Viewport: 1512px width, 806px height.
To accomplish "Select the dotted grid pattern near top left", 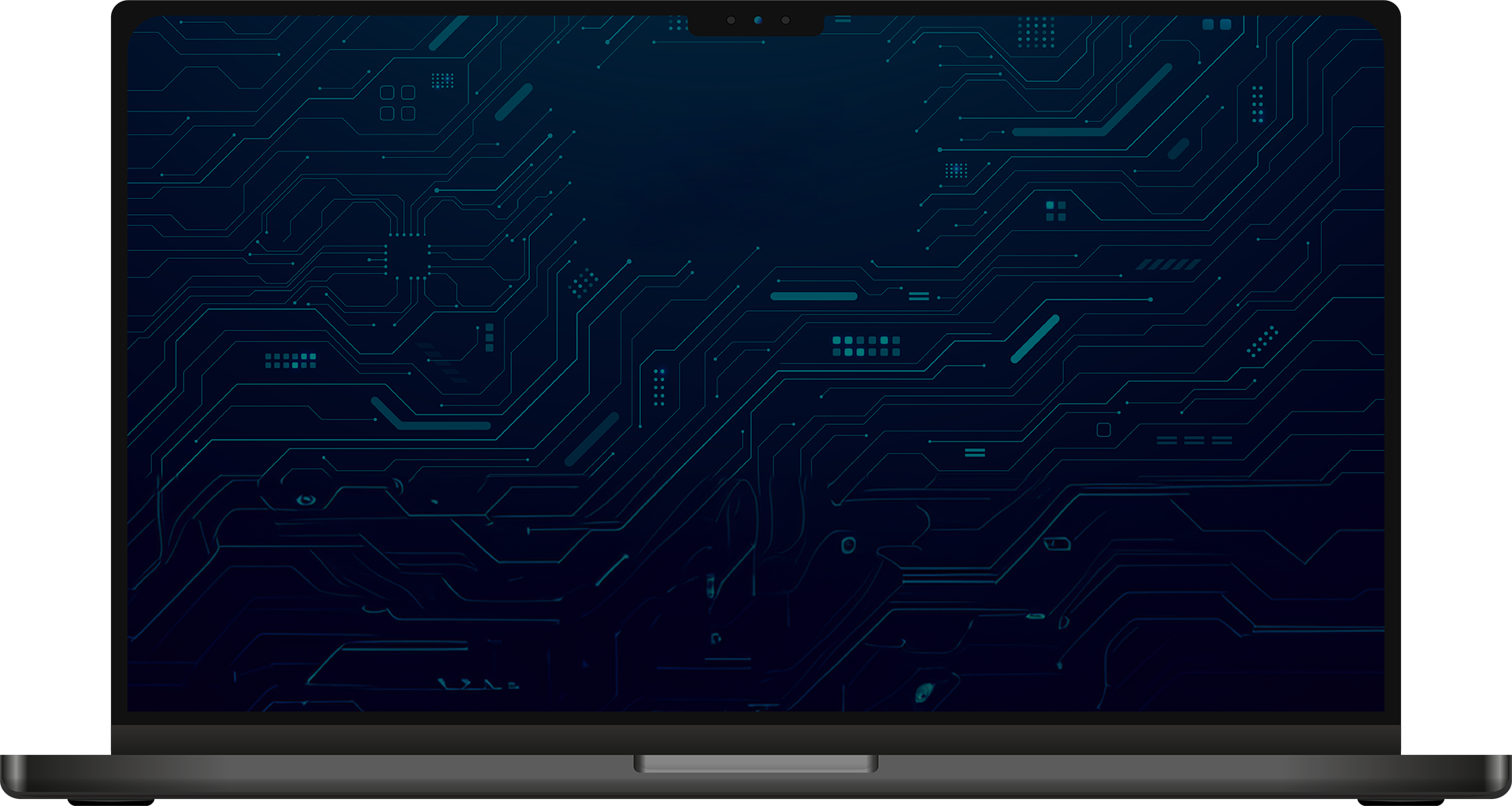I will 443,79.
